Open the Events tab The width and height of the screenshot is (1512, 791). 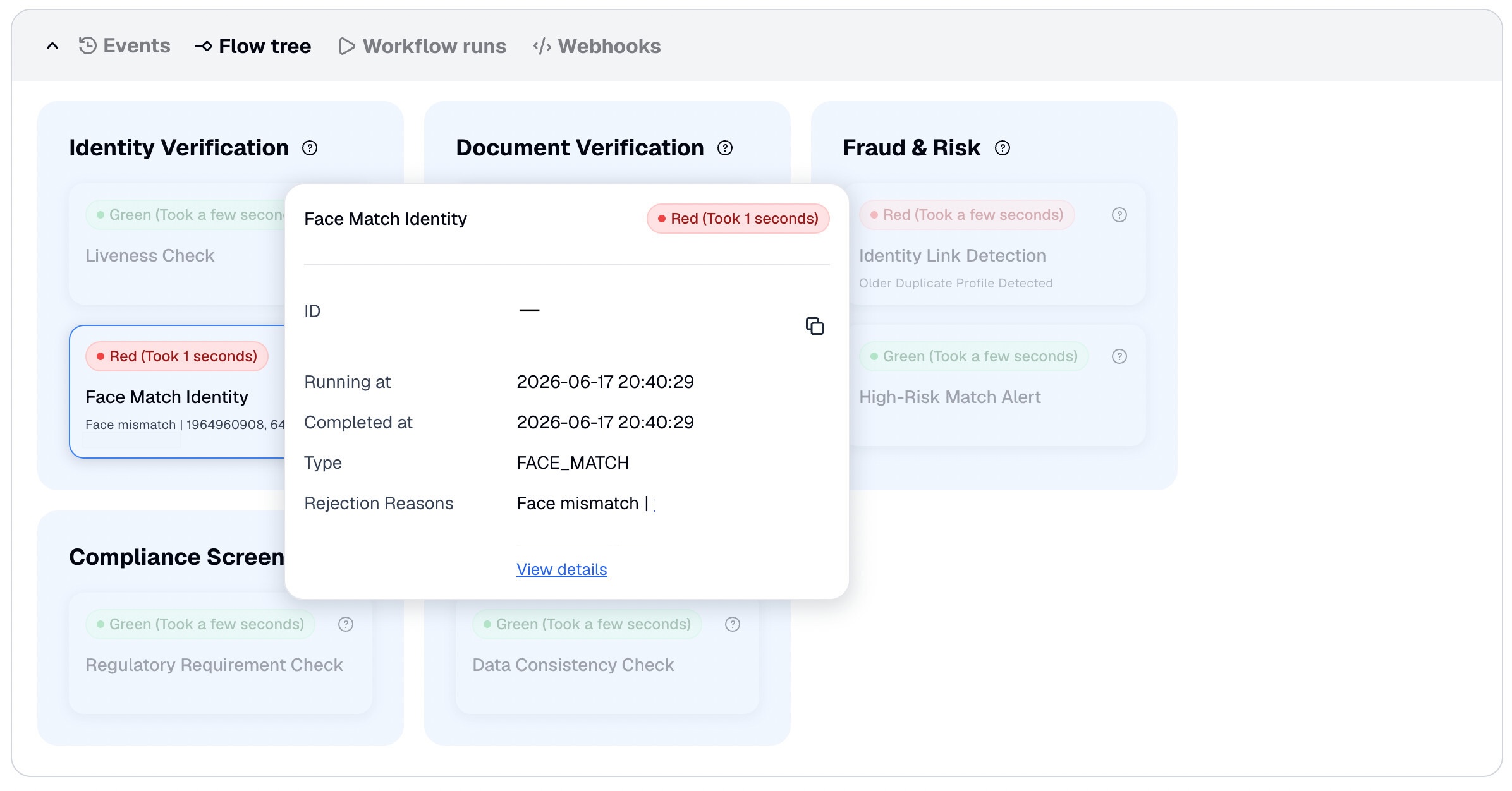click(125, 45)
